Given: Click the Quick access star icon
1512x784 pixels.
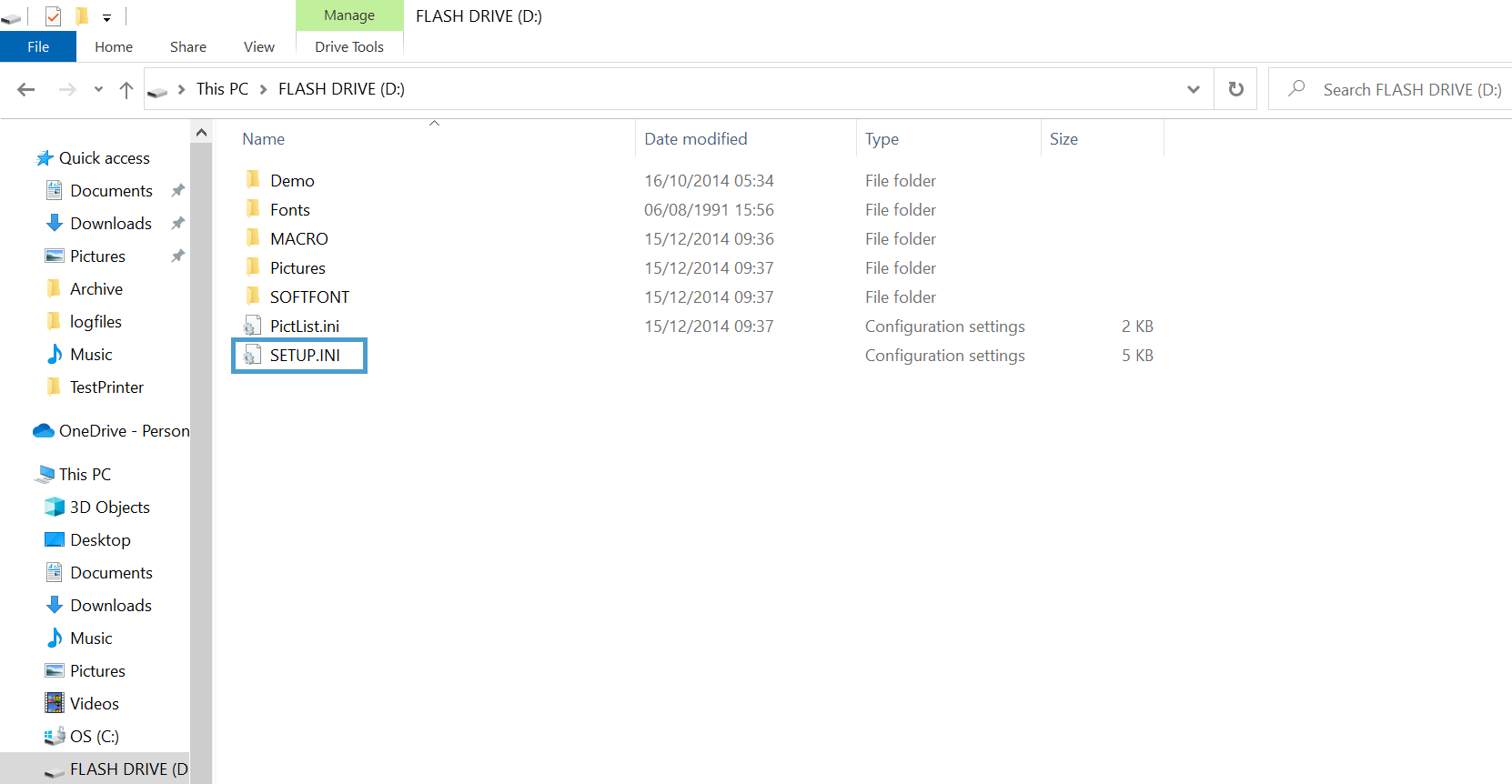Looking at the screenshot, I should coord(45,158).
